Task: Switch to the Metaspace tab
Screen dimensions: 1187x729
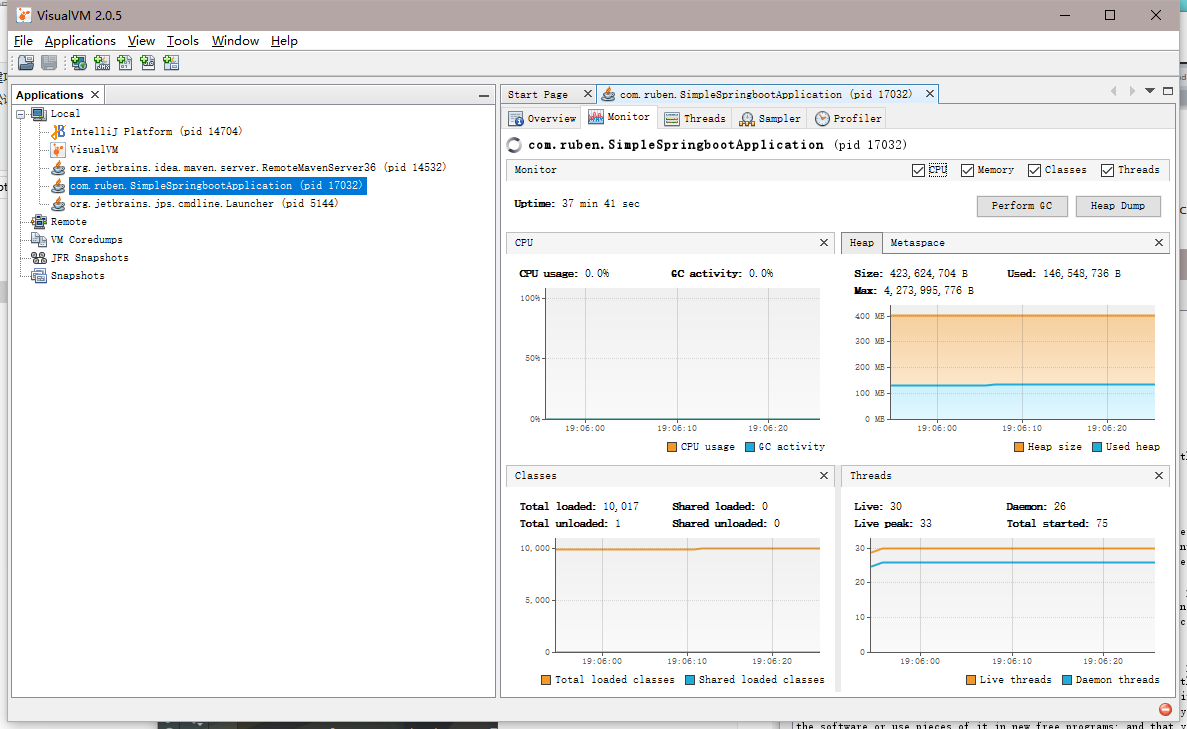Action: pos(917,243)
